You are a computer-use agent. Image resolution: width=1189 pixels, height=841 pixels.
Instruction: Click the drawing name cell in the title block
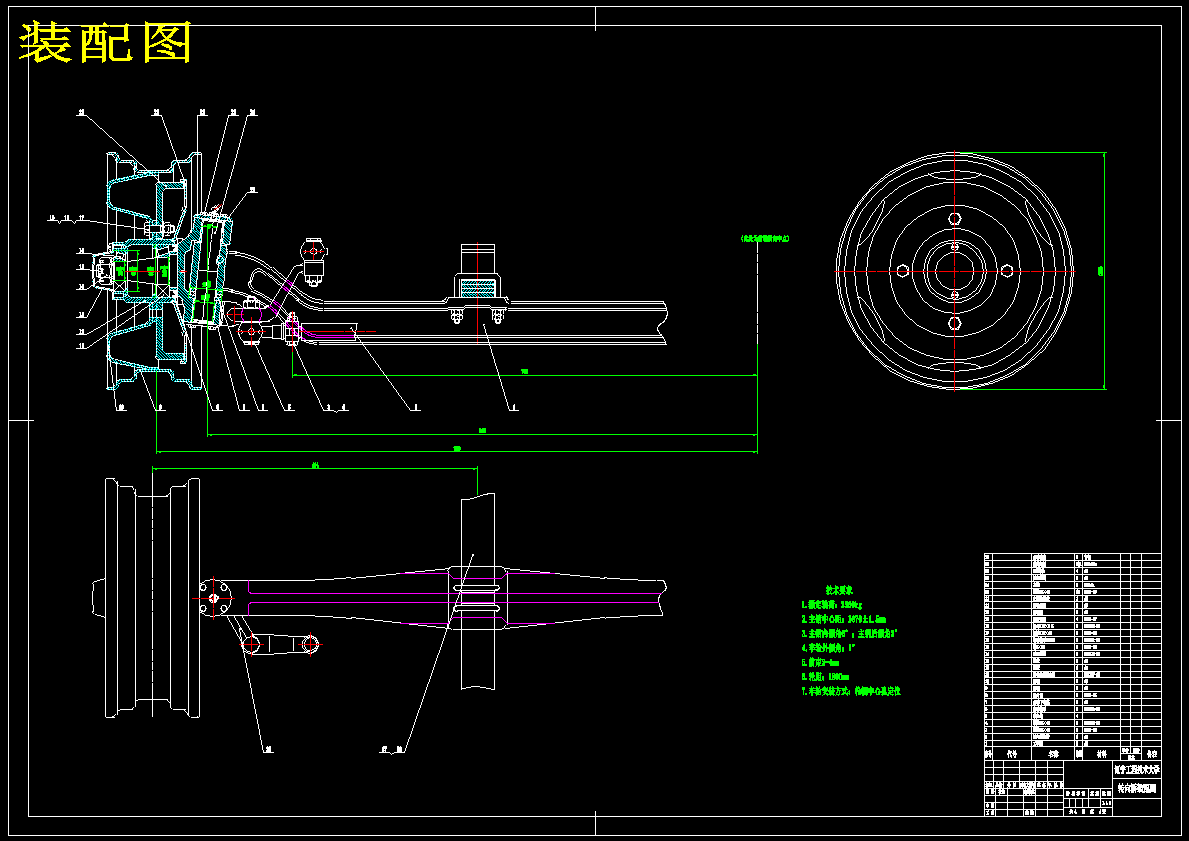[x=1138, y=788]
